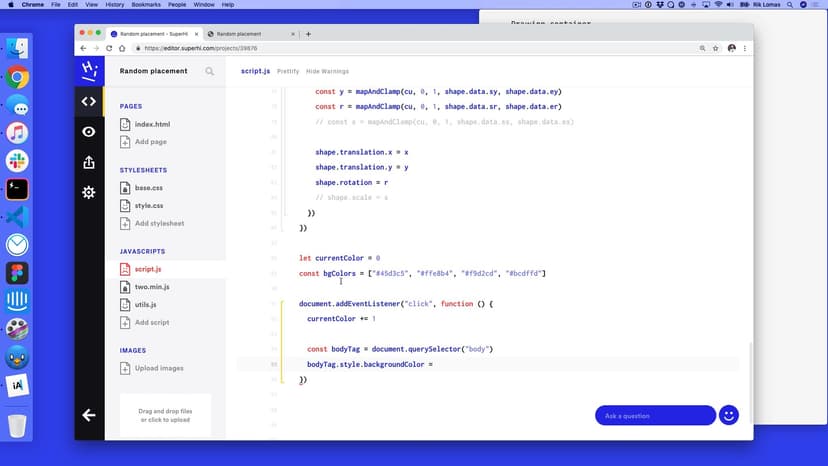The image size is (828, 466).
Task: Click the search magnifier beside project name
Action: pyautogui.click(x=209, y=71)
